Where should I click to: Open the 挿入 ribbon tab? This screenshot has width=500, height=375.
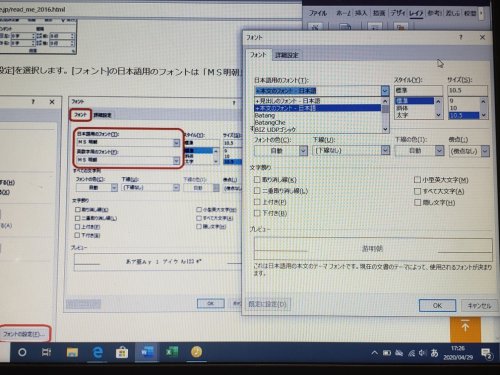361,13
